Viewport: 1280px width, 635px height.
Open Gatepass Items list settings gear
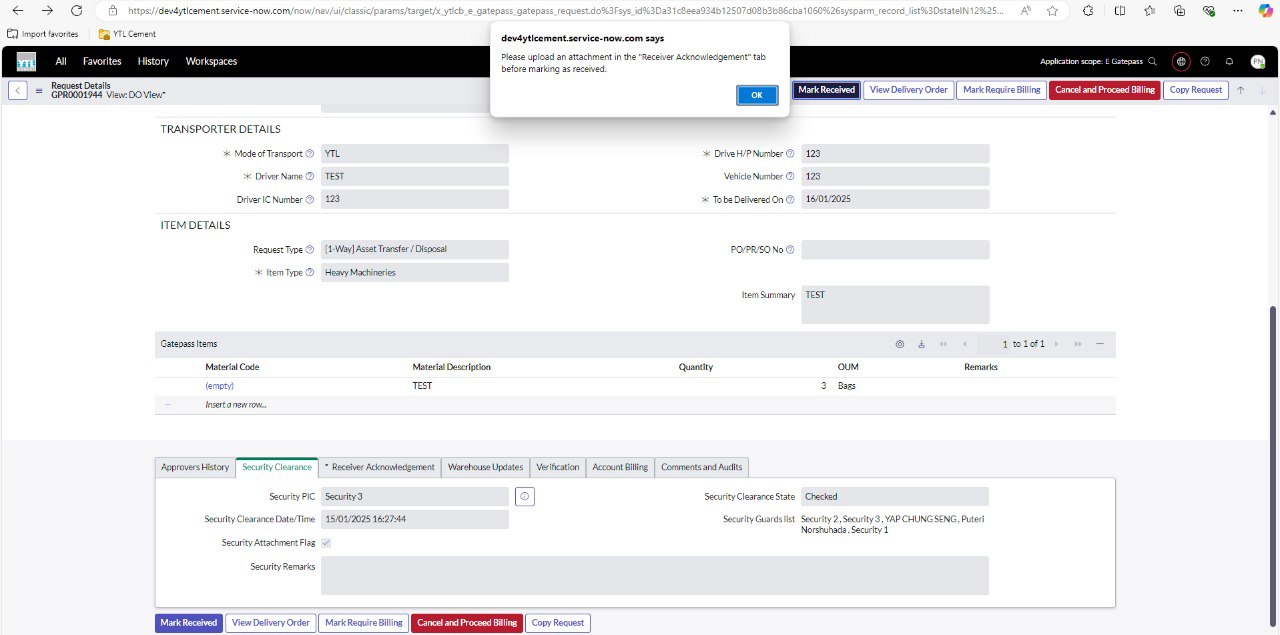(899, 344)
